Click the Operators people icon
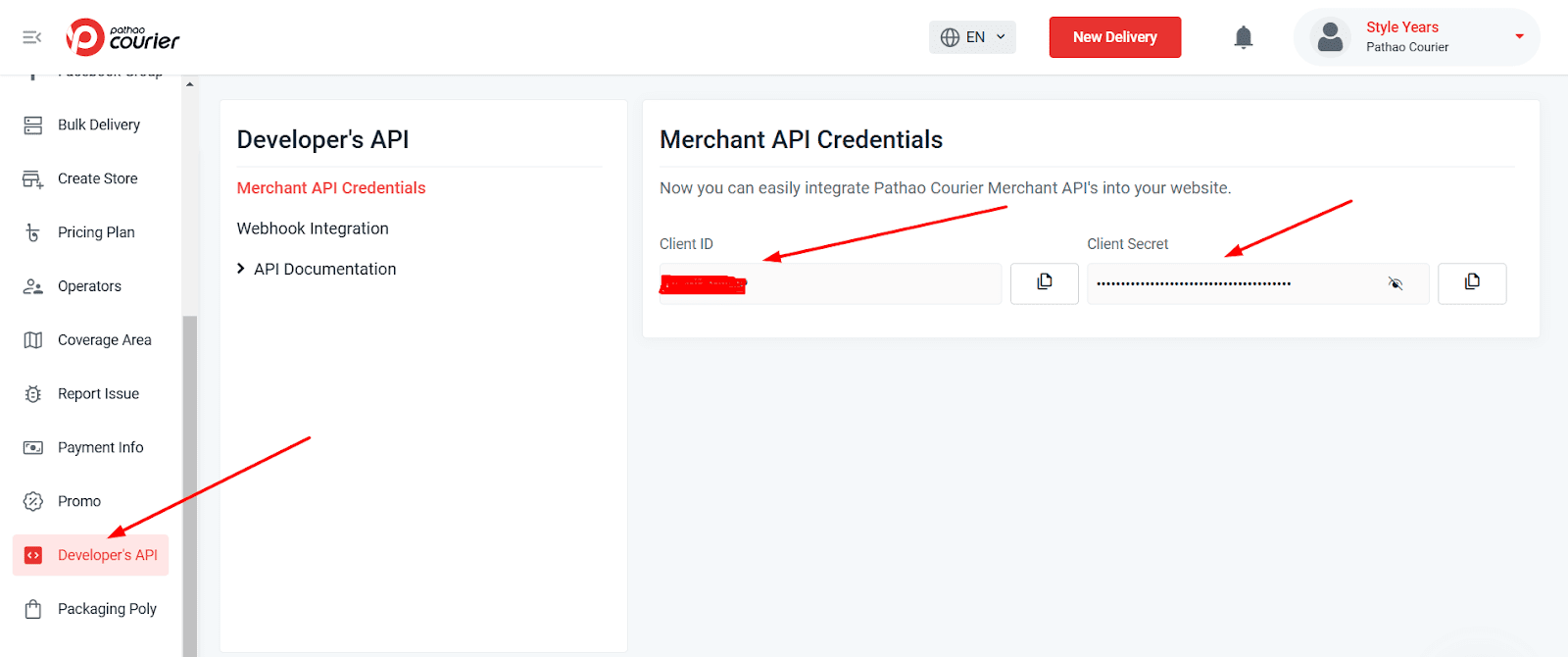 tap(33, 286)
